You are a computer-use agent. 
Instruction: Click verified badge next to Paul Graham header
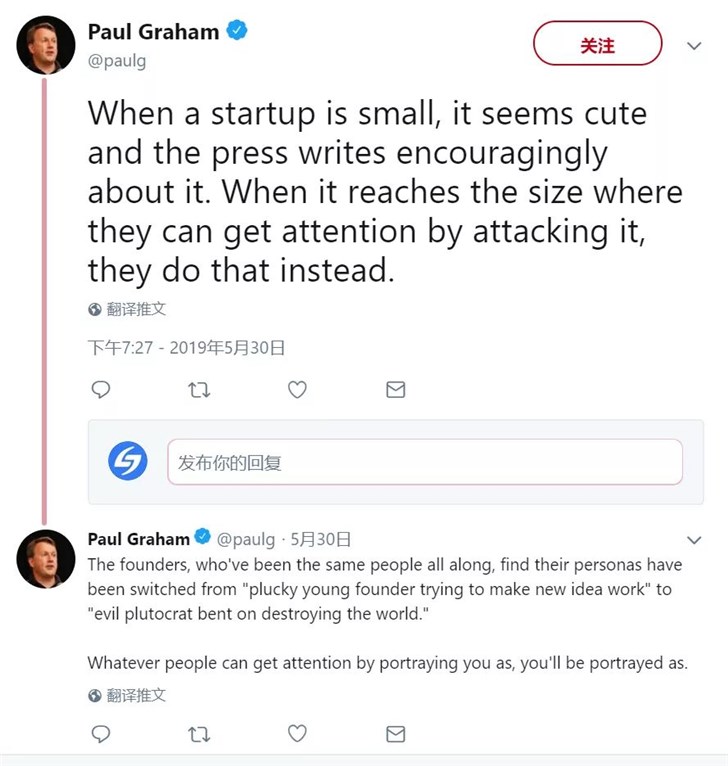[x=236, y=32]
